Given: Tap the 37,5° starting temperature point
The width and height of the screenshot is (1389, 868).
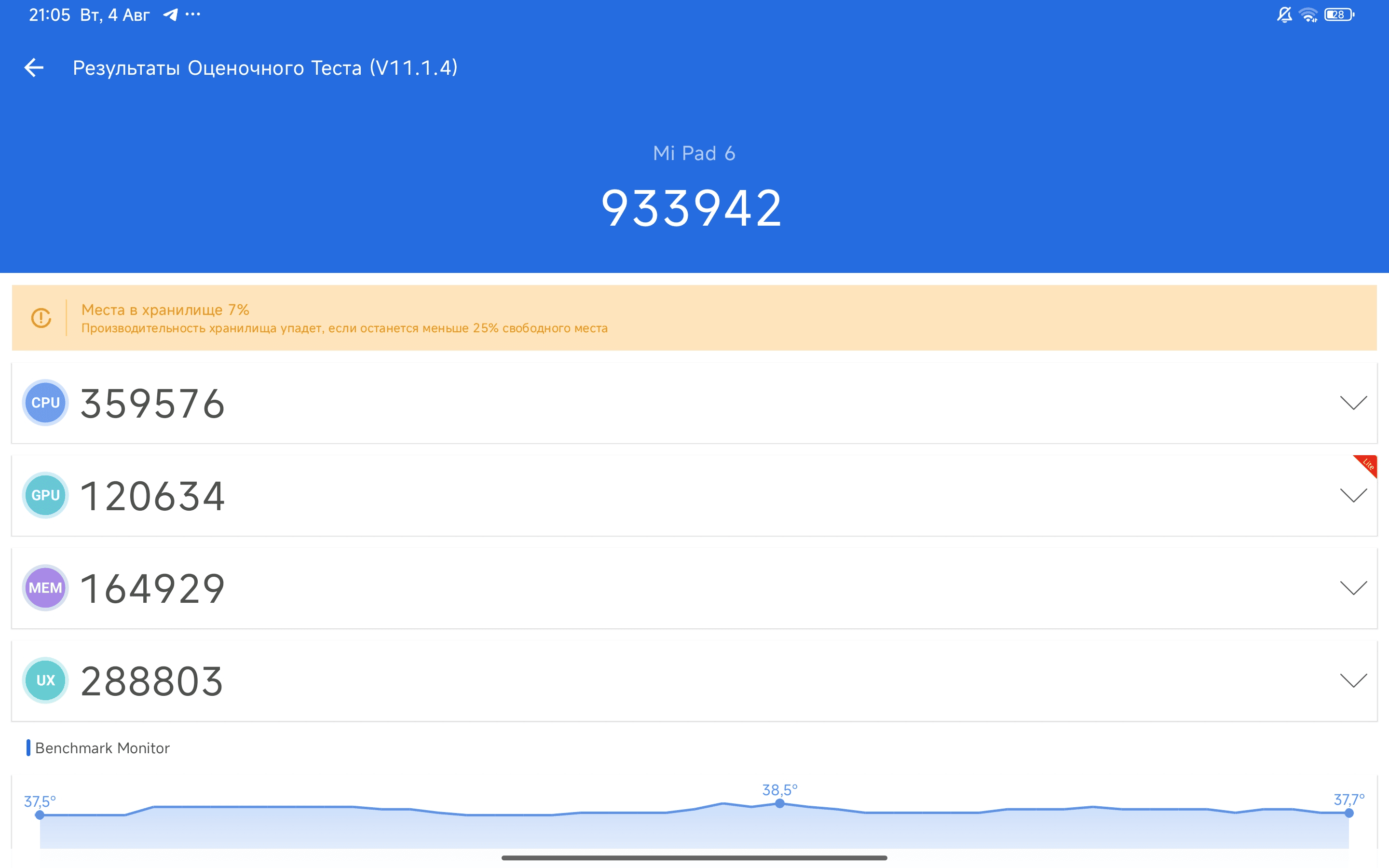Looking at the screenshot, I should [x=40, y=814].
